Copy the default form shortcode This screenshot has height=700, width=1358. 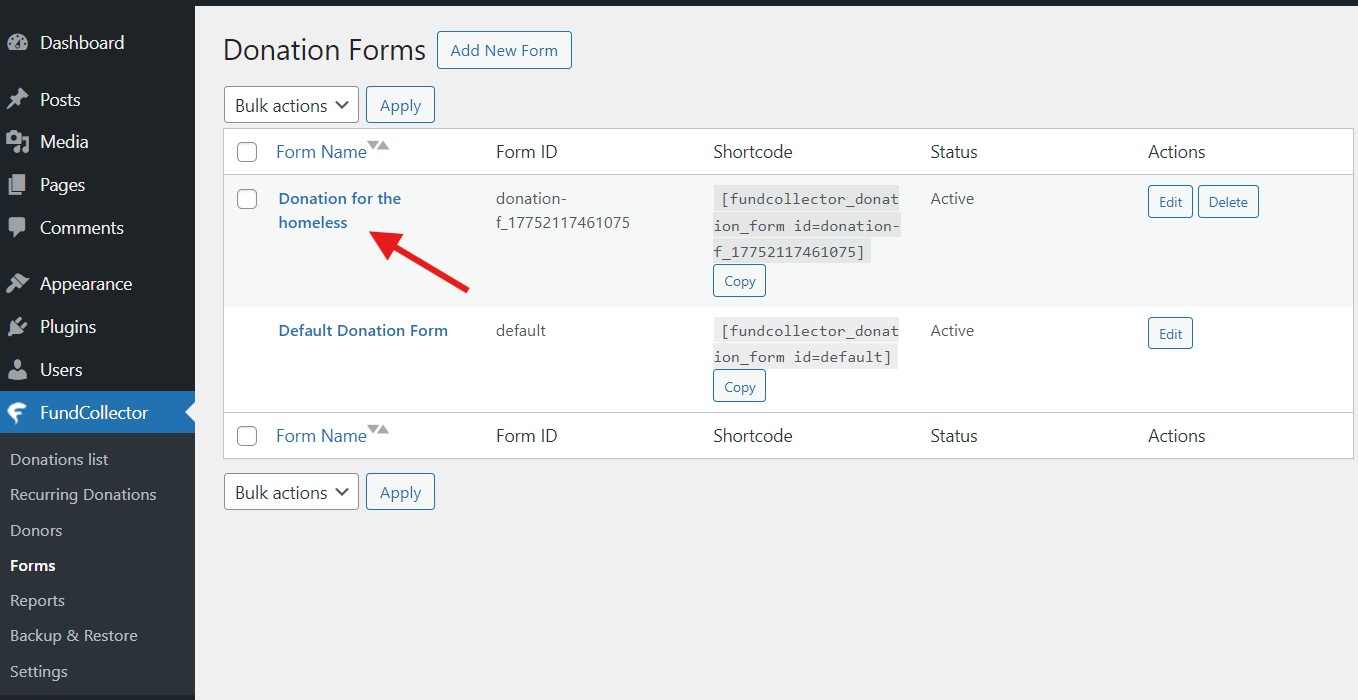pyautogui.click(x=738, y=385)
